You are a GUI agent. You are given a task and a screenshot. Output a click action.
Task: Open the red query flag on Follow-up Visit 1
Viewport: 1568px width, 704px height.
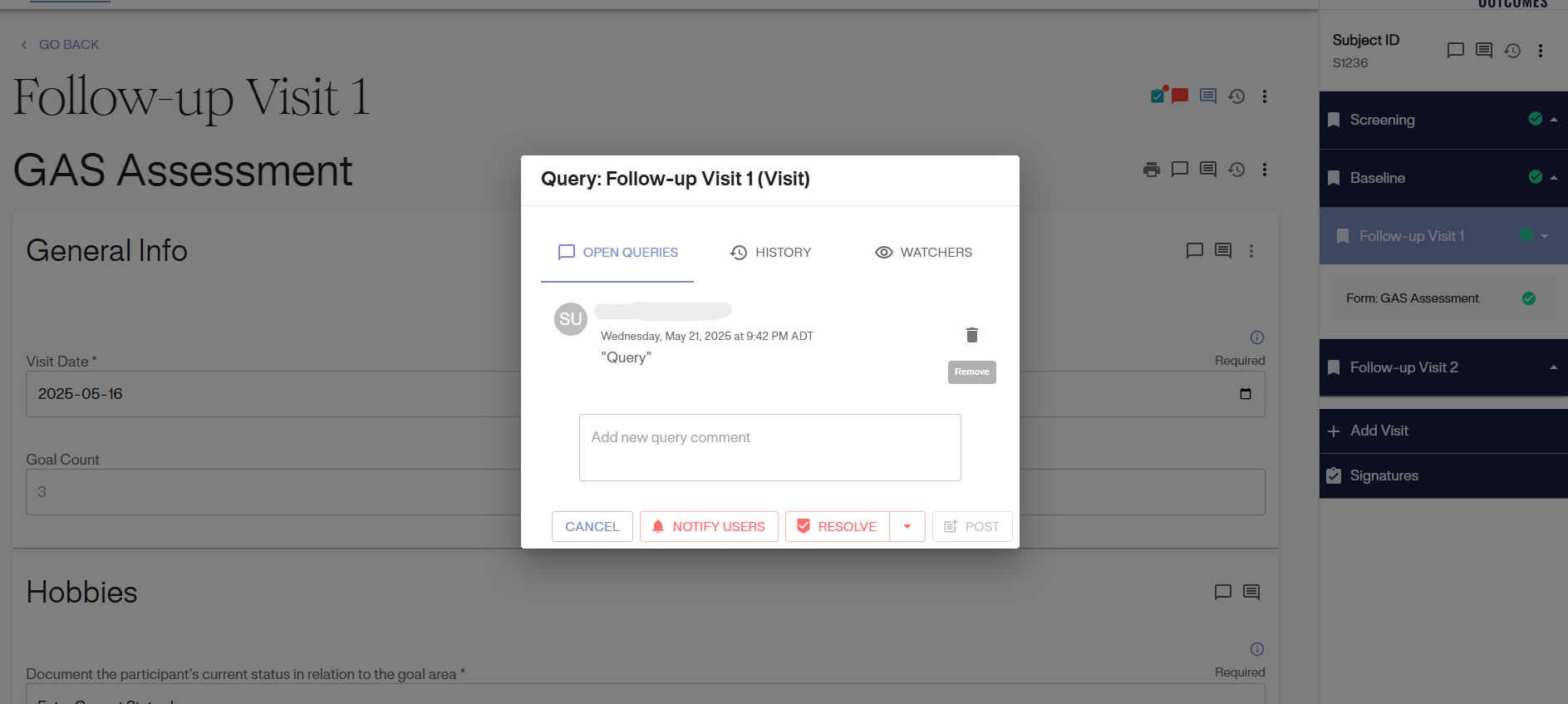click(1179, 96)
